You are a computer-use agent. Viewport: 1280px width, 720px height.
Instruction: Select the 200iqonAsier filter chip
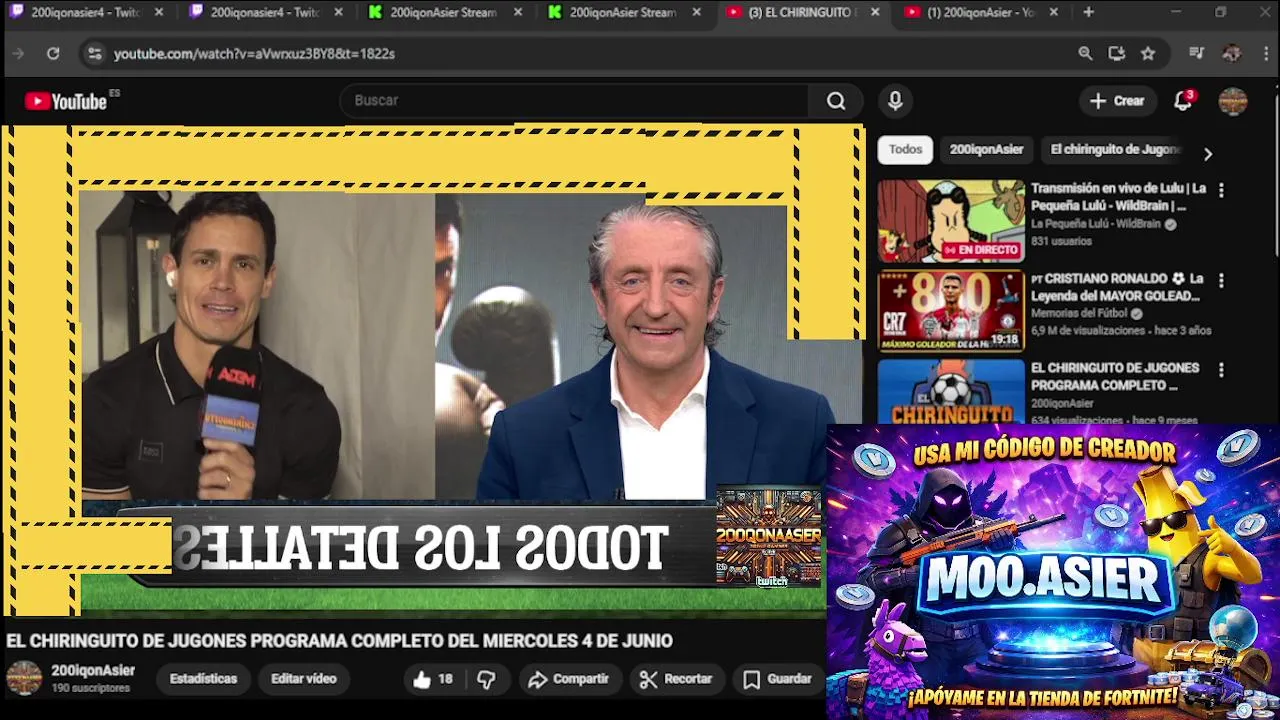point(986,149)
